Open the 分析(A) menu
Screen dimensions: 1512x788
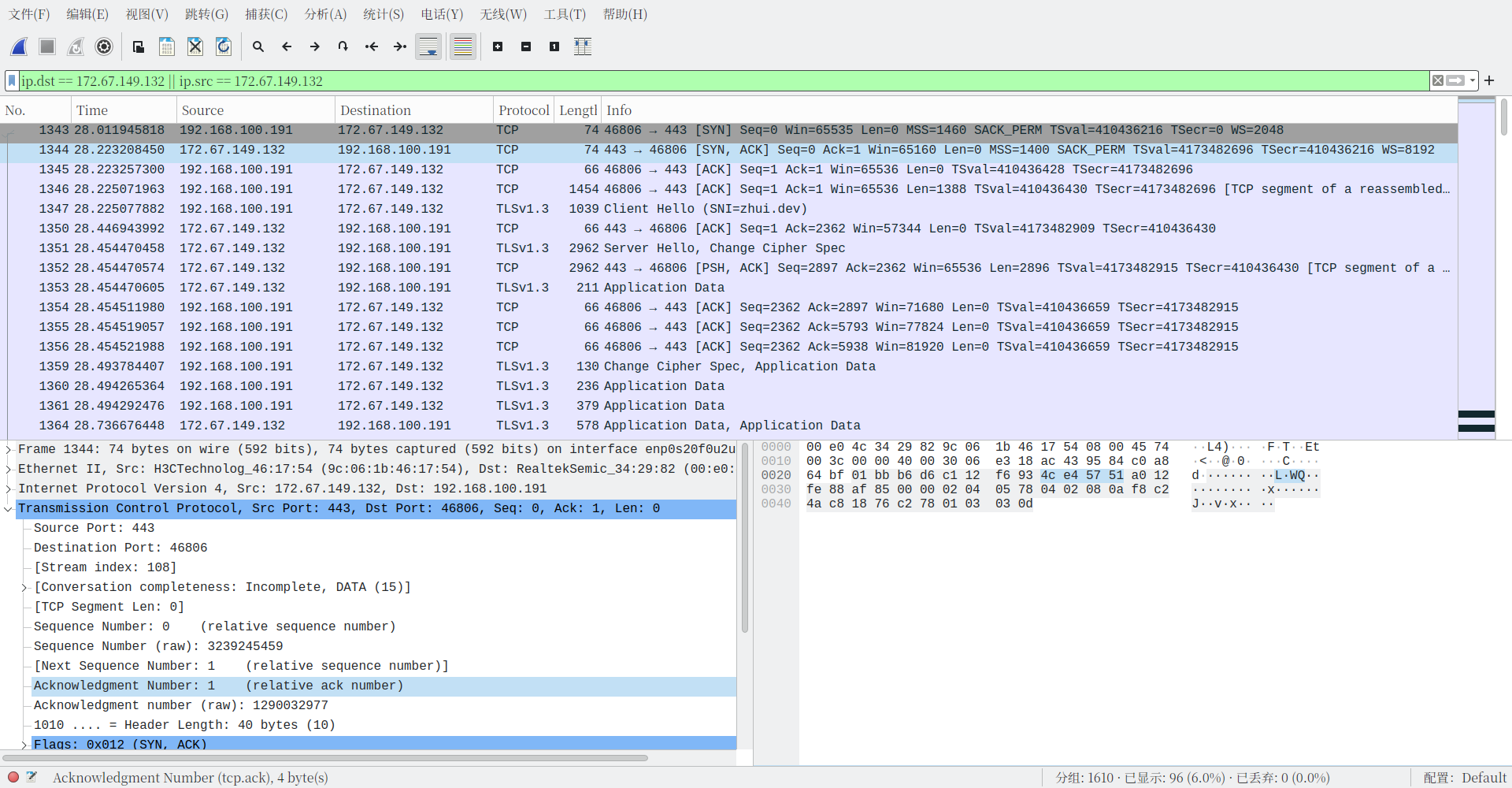coord(325,14)
